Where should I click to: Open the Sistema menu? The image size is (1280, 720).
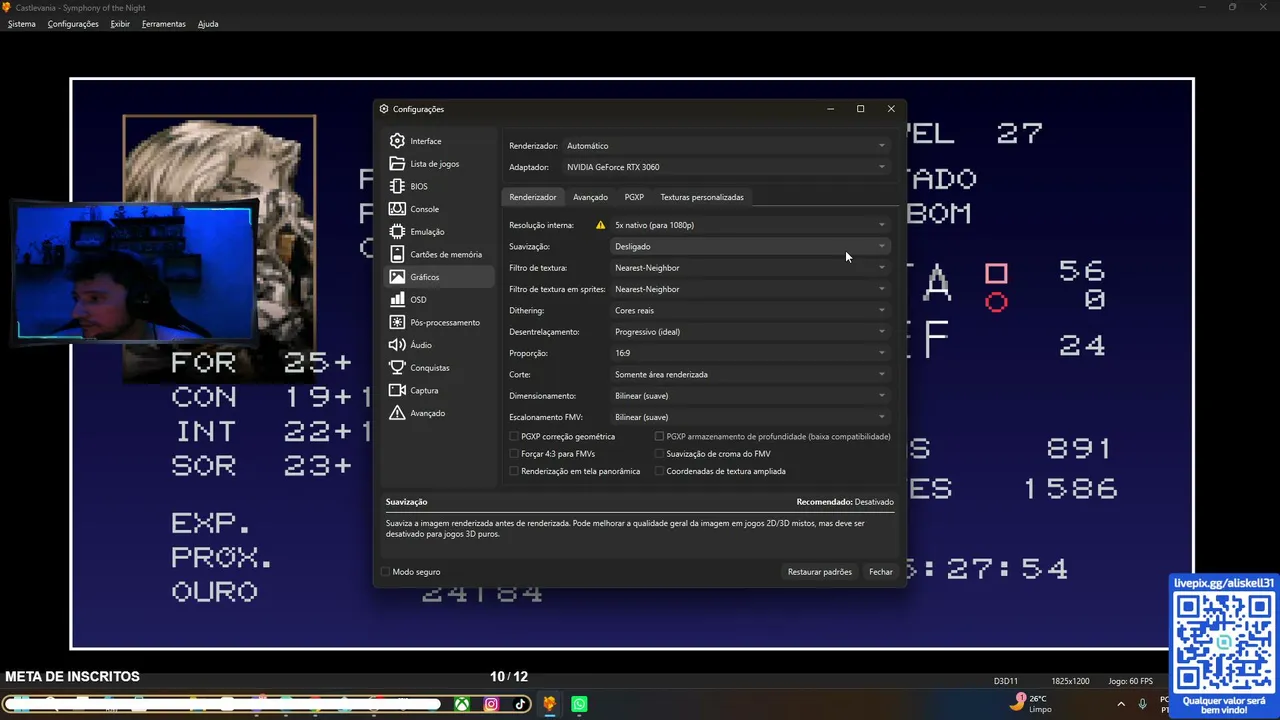[x=21, y=24]
